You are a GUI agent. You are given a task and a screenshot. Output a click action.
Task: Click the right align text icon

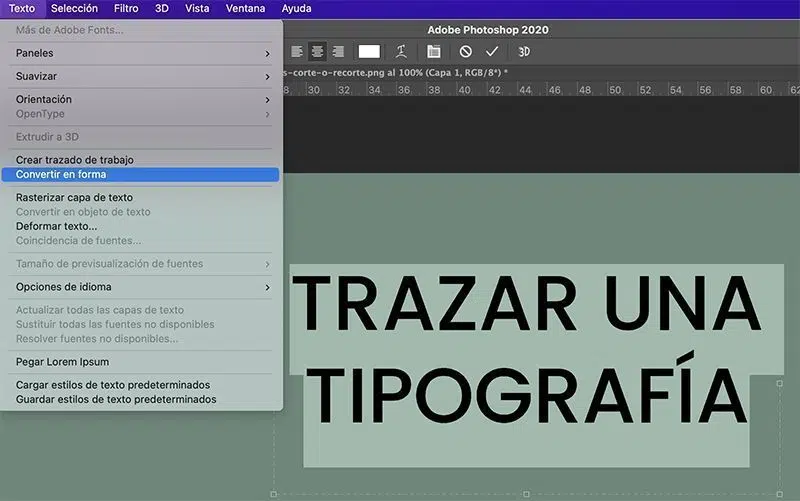click(338, 52)
